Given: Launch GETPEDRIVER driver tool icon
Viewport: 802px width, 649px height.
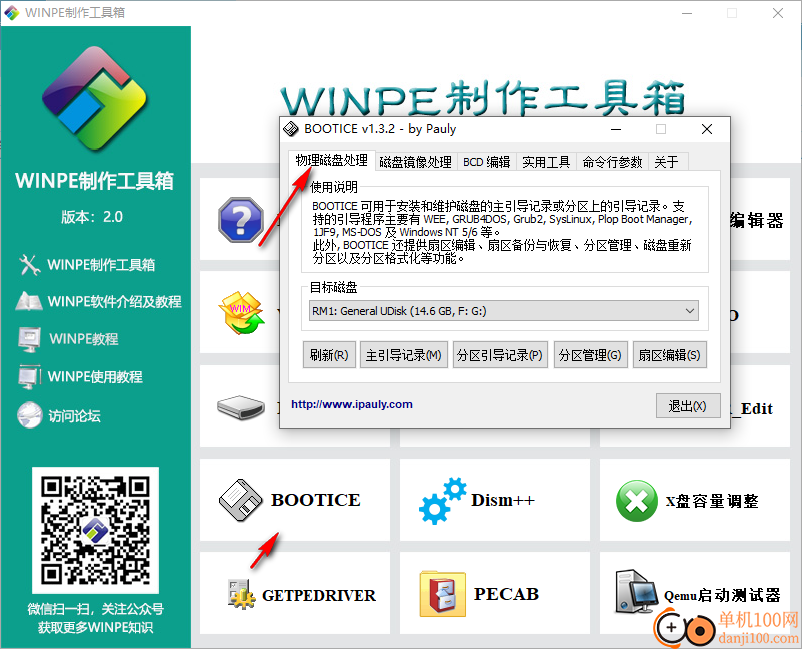Looking at the screenshot, I should pyautogui.click(x=241, y=594).
